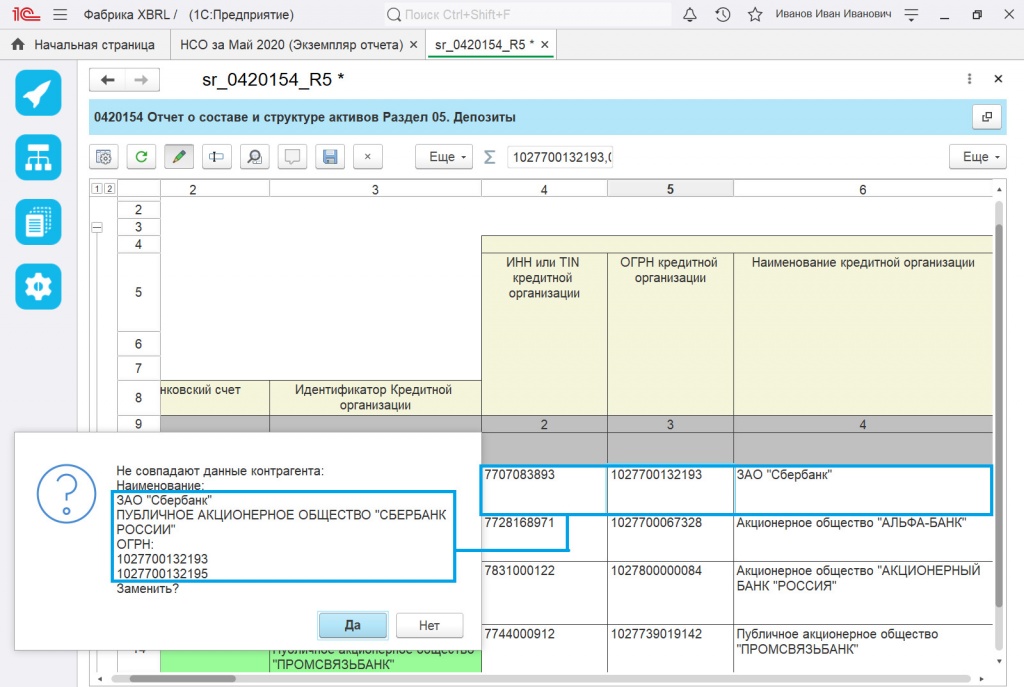
Task: Open the hierarchy structure section in sidebar
Action: (x=39, y=157)
